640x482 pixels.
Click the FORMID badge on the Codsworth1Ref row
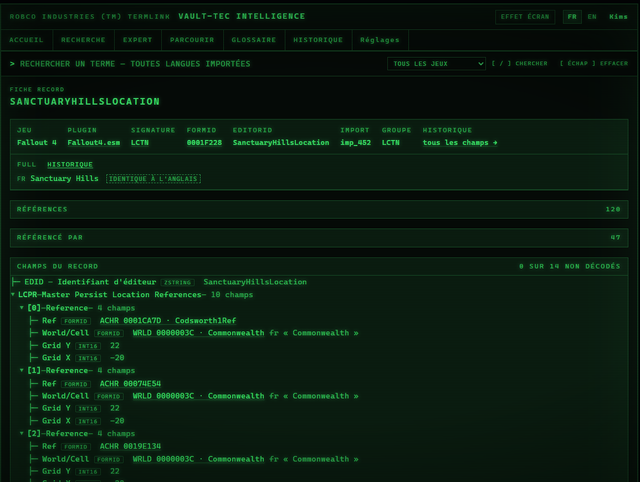pyautogui.click(x=76, y=321)
